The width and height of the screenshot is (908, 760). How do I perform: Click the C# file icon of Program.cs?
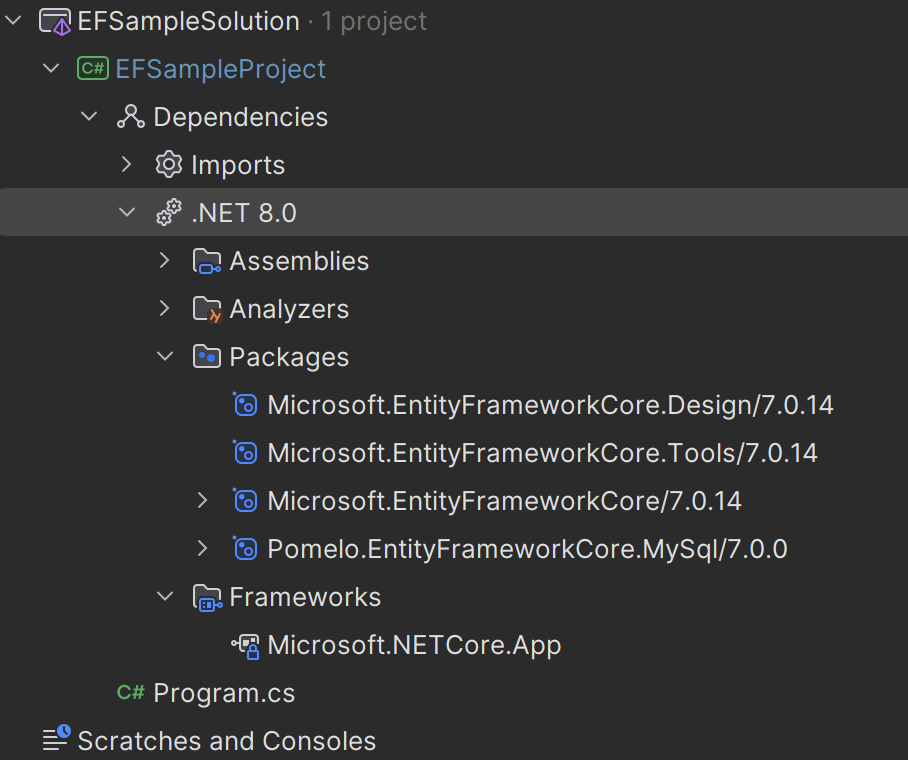tap(130, 692)
